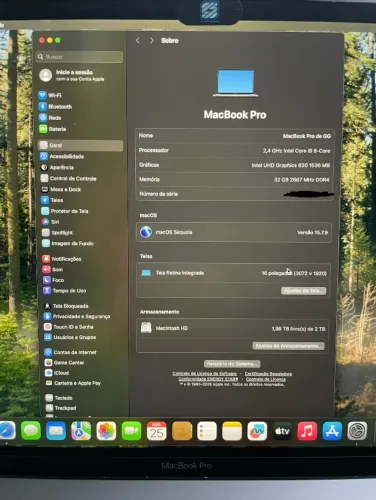Click the macOS Sequoia row
The image size is (376, 500).
tap(234, 232)
